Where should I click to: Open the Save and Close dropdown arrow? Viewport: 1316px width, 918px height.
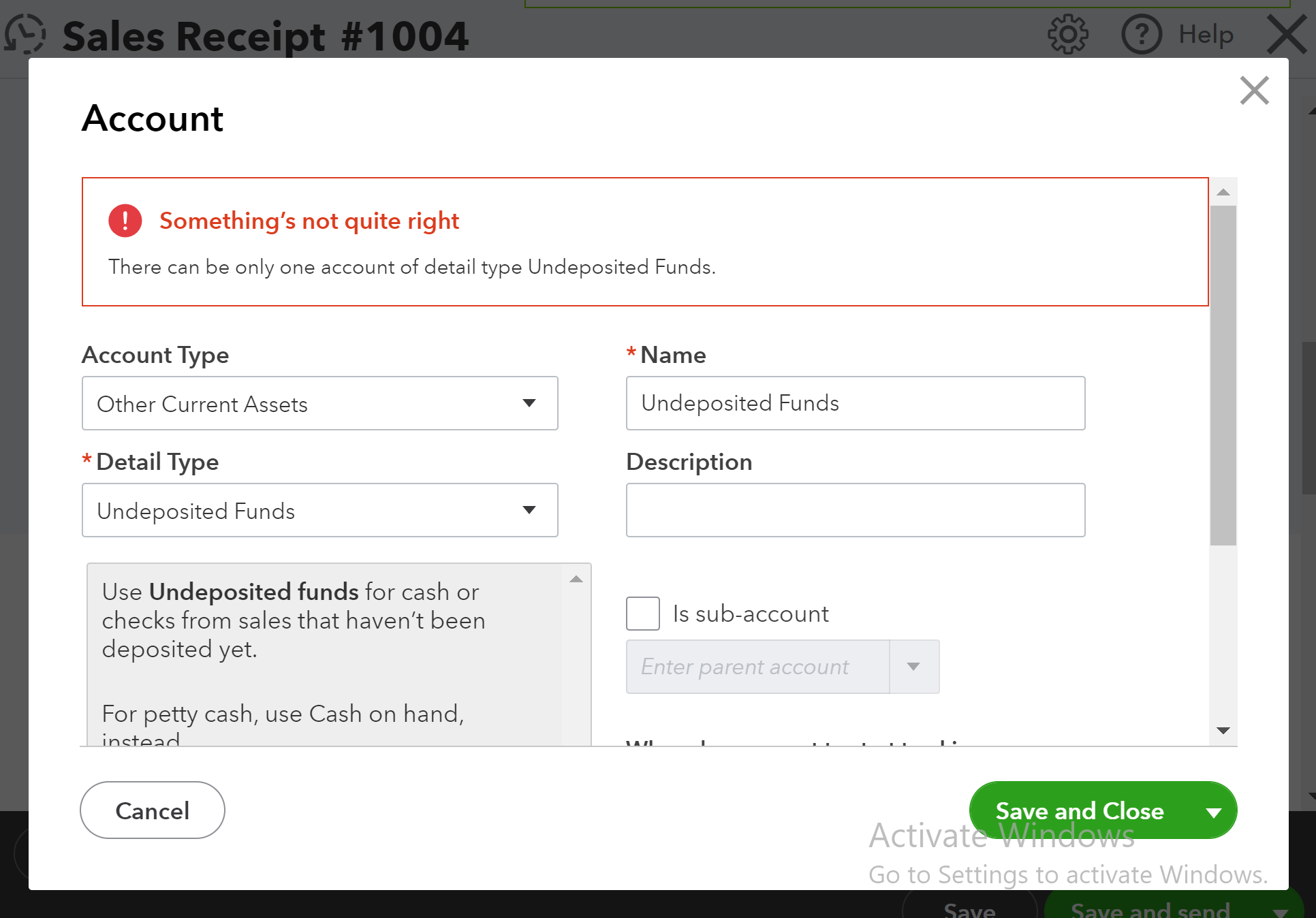(x=1213, y=810)
